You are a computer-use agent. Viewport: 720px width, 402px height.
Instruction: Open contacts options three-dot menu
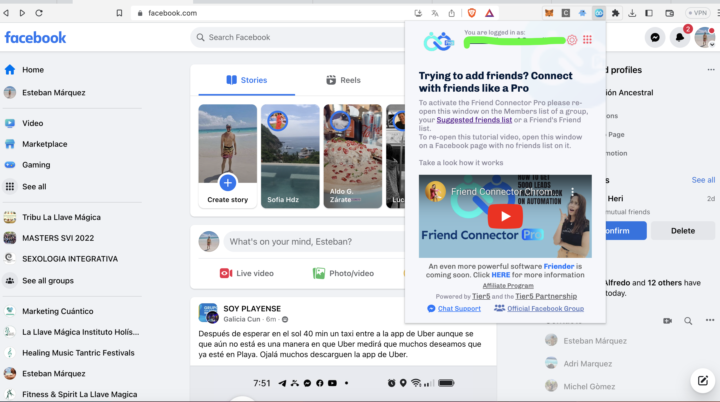(x=710, y=320)
